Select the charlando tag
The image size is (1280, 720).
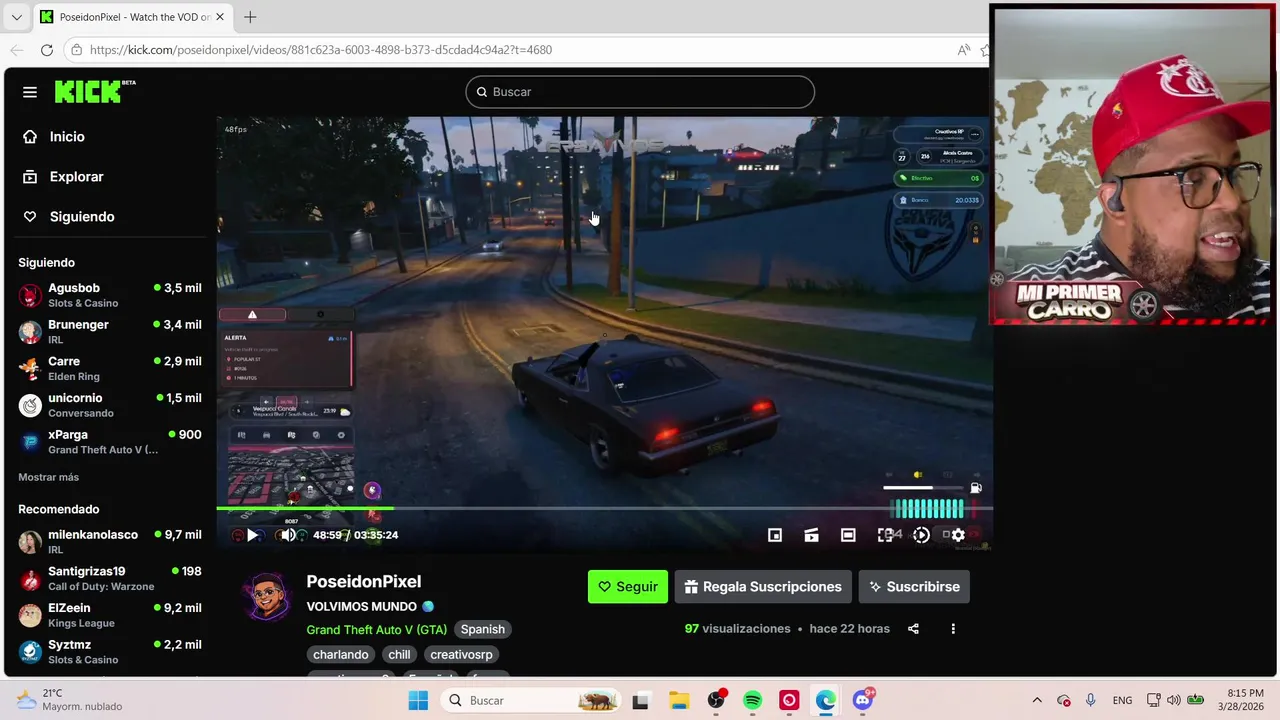341,655
